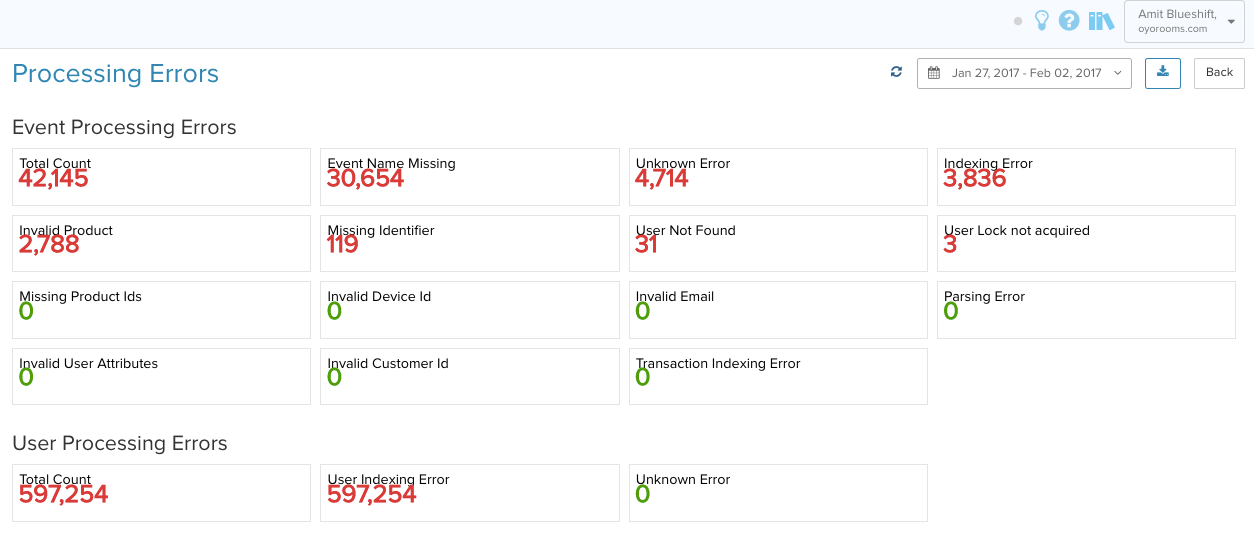Click the user Unknown Error card showing 0
The image size is (1254, 559).
(778, 493)
